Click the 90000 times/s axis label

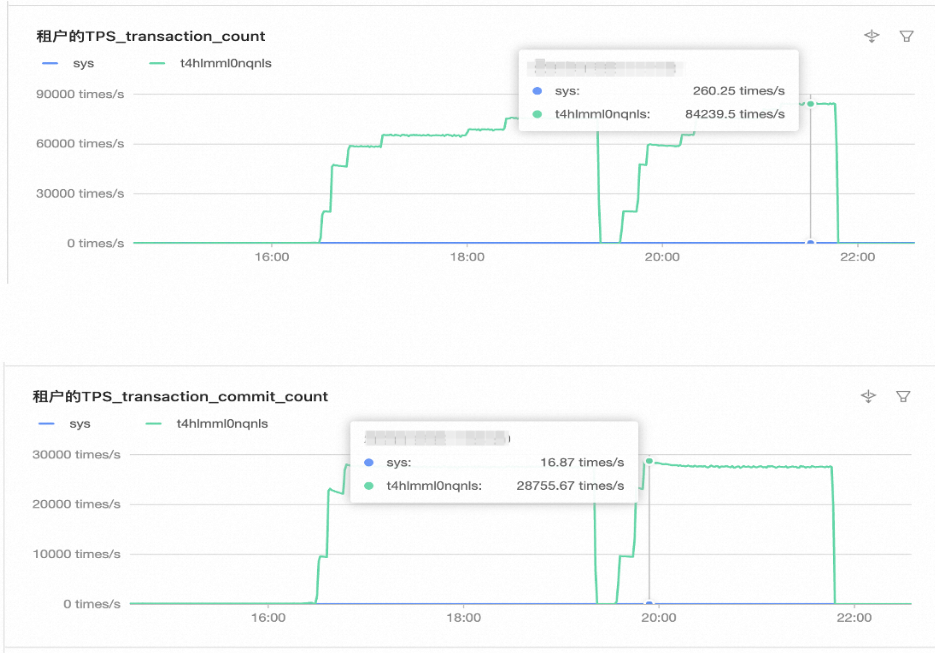(80, 94)
